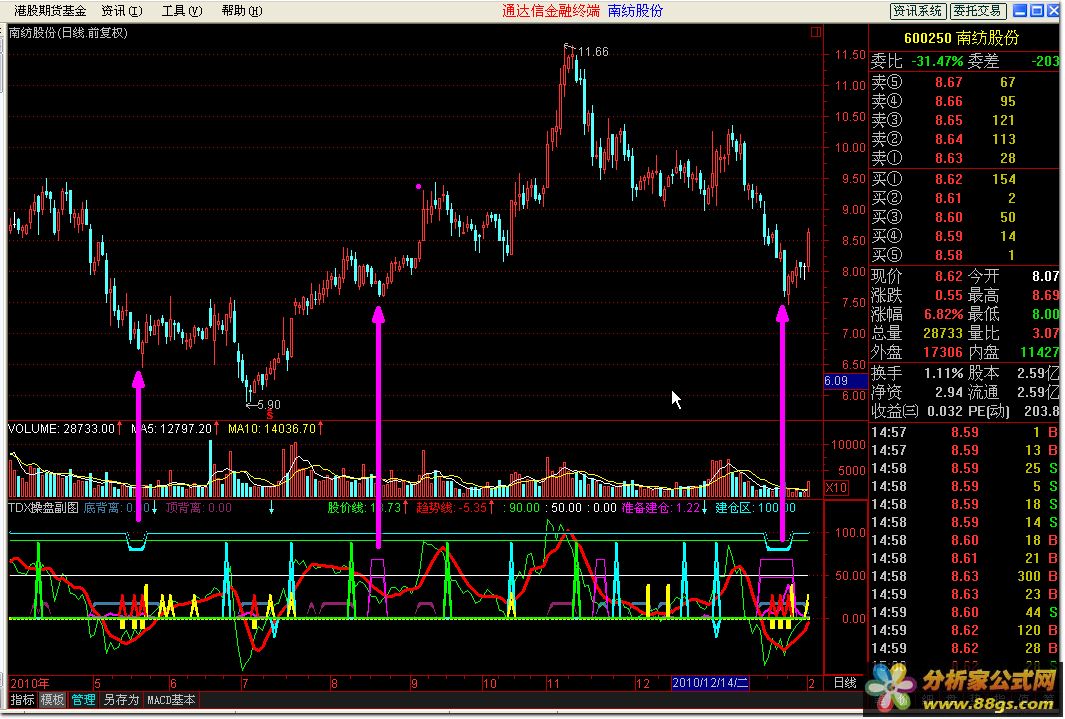The width and height of the screenshot is (1065, 719).
Task: Click the 11.66 high price label
Action: [x=593, y=52]
